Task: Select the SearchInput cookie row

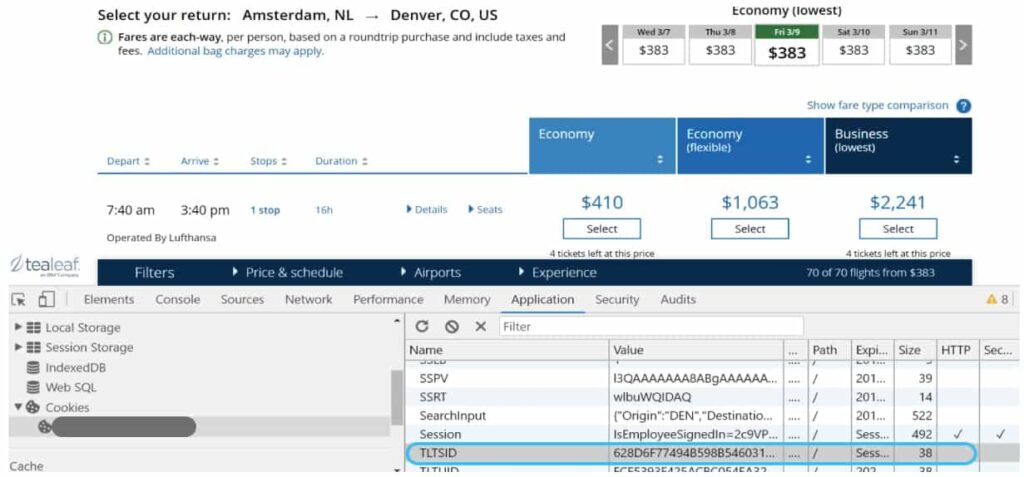Action: [711, 416]
